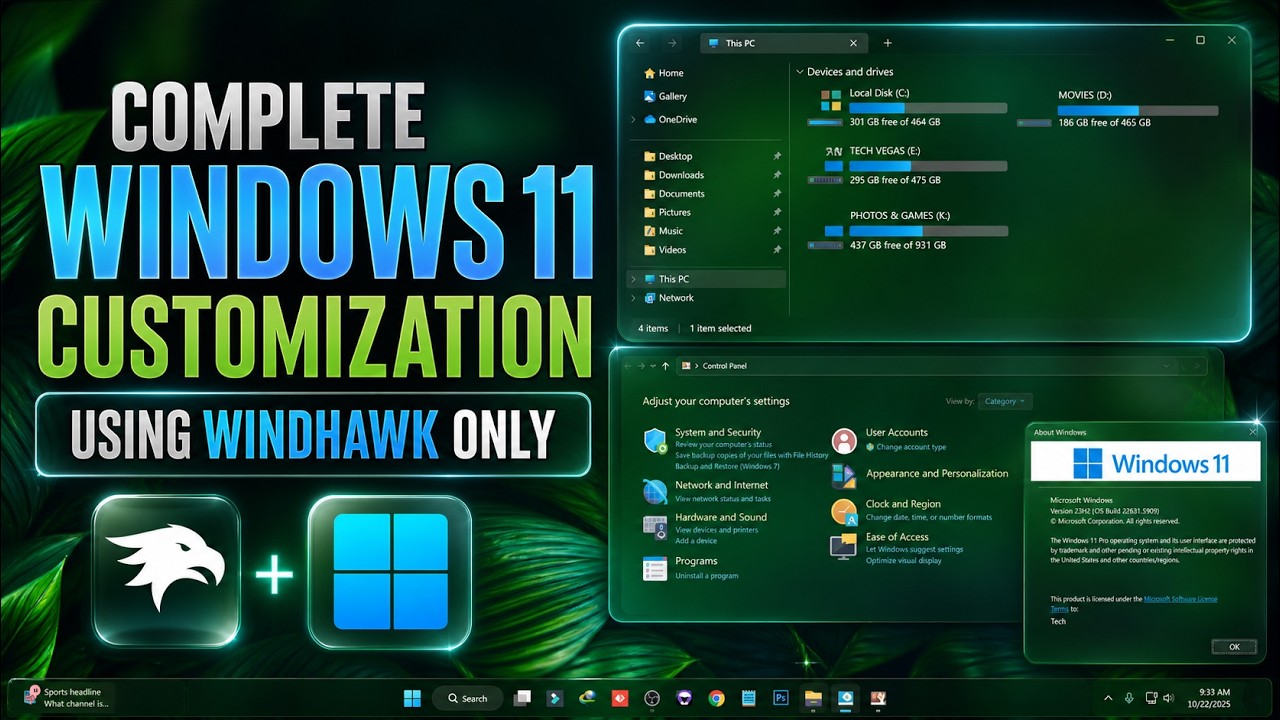This screenshot has width=1280, height=720.
Task: Go back in the Control Panel window
Action: coord(629,366)
